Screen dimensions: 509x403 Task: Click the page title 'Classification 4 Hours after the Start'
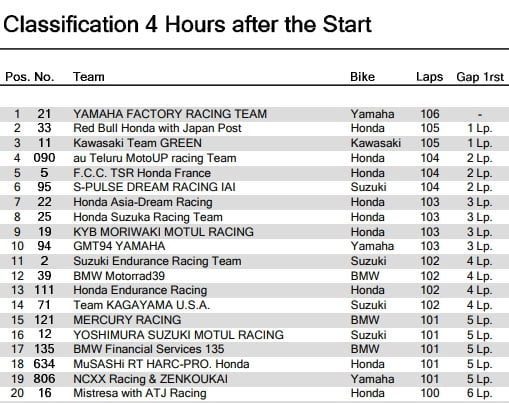187,25
